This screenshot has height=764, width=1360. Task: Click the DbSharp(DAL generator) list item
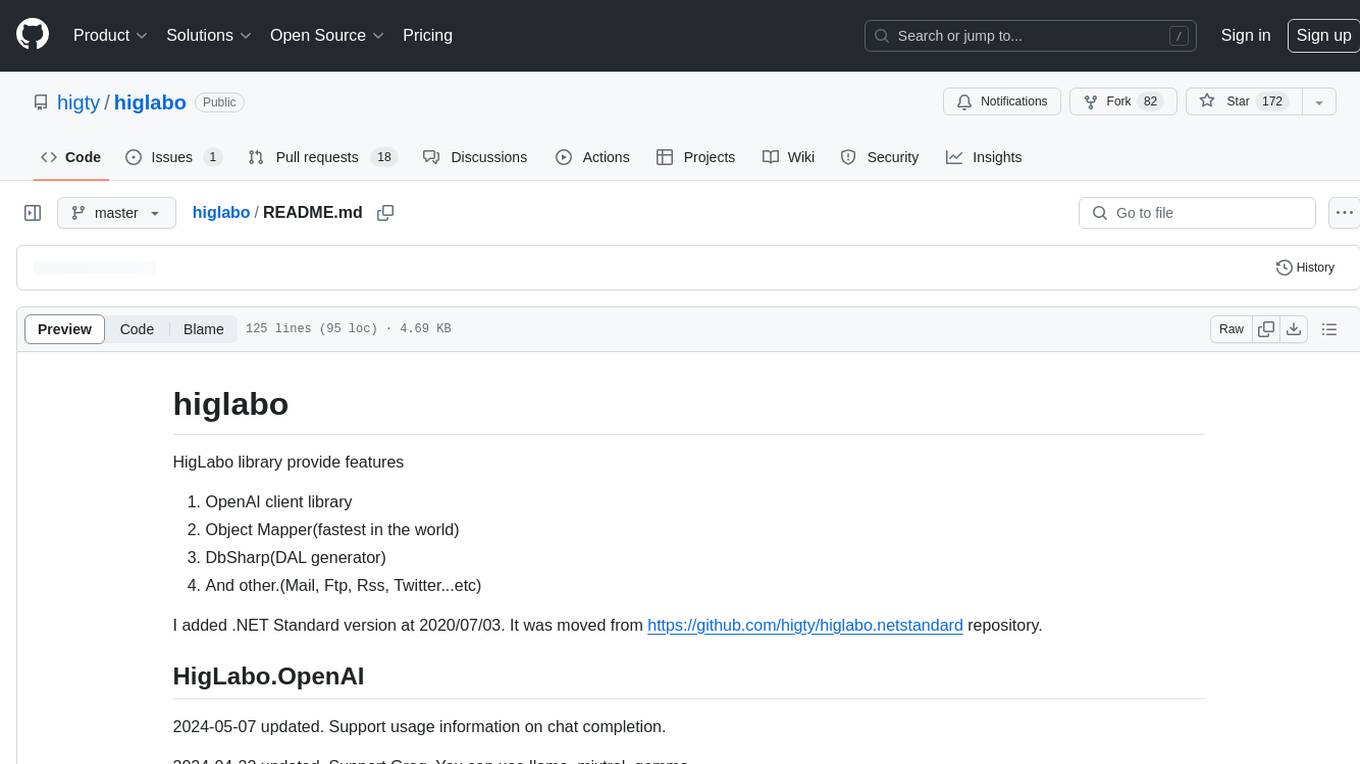point(295,557)
